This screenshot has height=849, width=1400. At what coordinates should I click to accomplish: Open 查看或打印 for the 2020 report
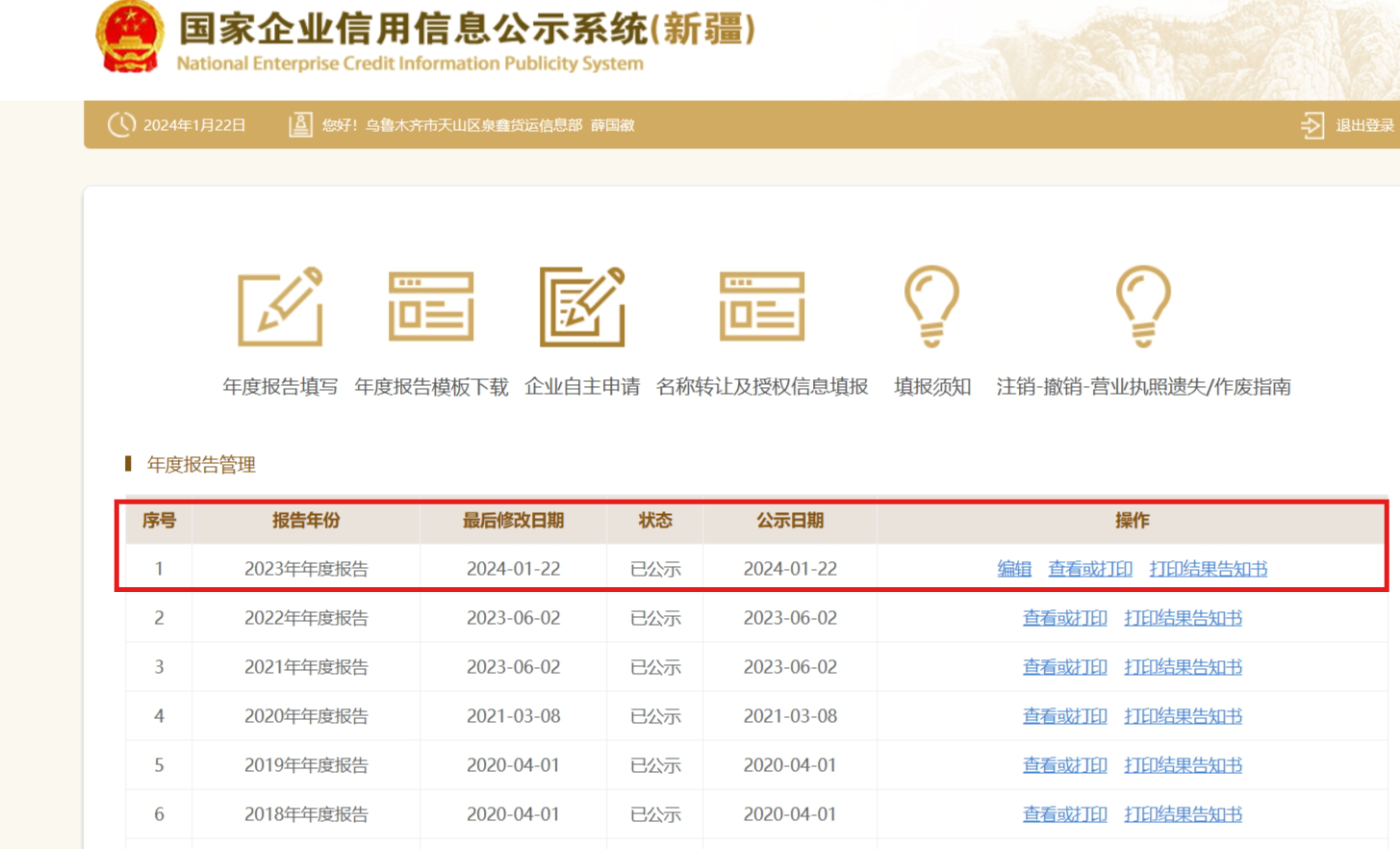coord(1065,716)
